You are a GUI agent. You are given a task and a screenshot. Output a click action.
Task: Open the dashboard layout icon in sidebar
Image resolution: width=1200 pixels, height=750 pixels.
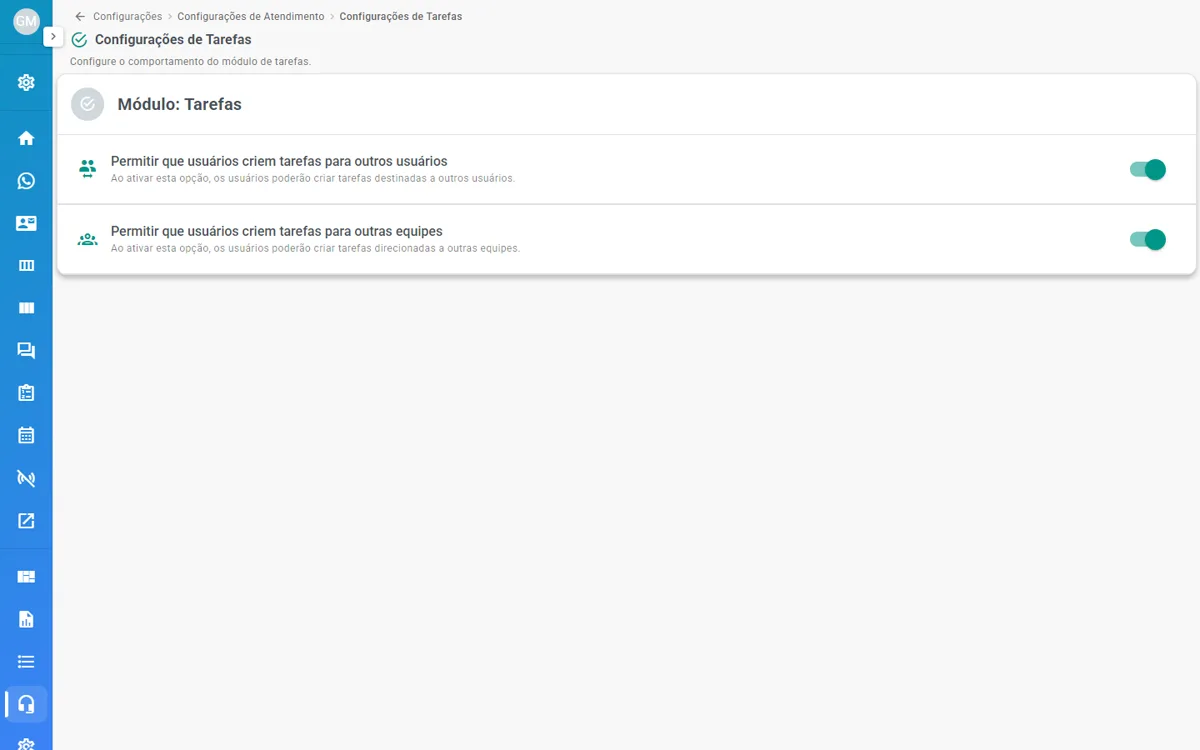coord(26,577)
